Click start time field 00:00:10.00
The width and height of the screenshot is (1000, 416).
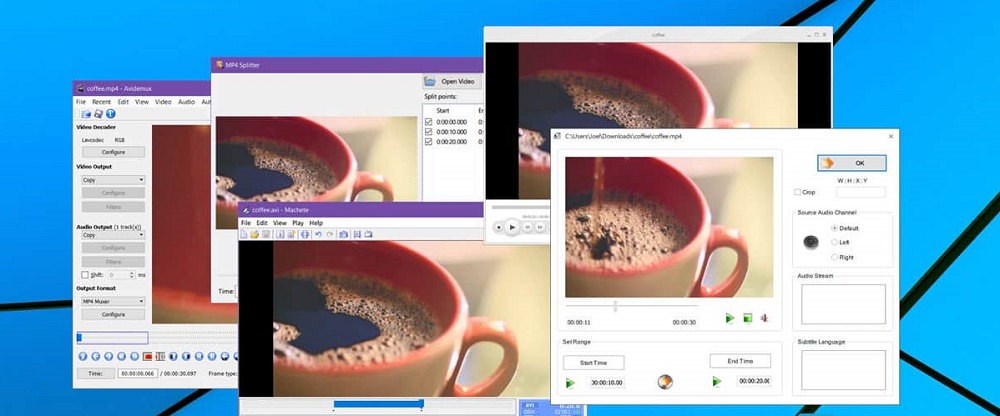[x=607, y=383]
